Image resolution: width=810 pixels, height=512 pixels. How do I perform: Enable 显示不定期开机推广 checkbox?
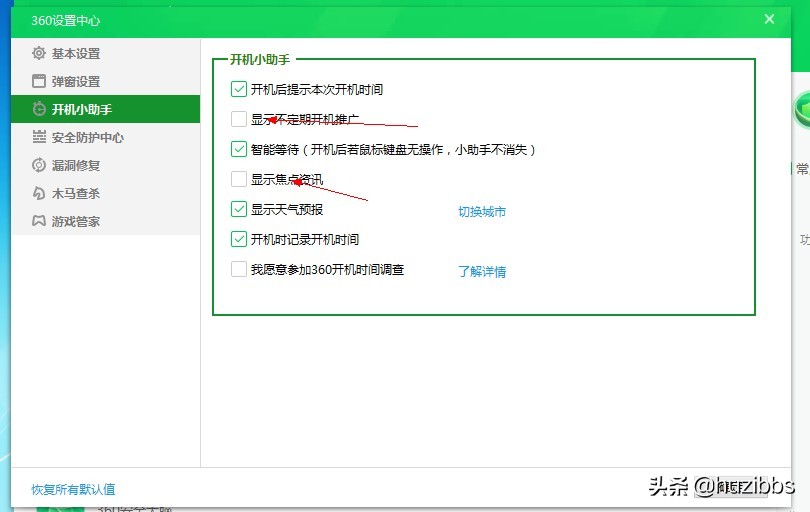coord(239,119)
